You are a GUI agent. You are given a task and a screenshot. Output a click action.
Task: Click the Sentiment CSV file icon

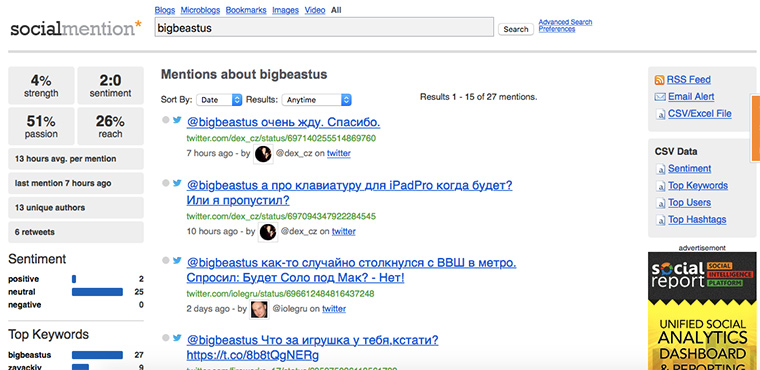pyautogui.click(x=660, y=169)
